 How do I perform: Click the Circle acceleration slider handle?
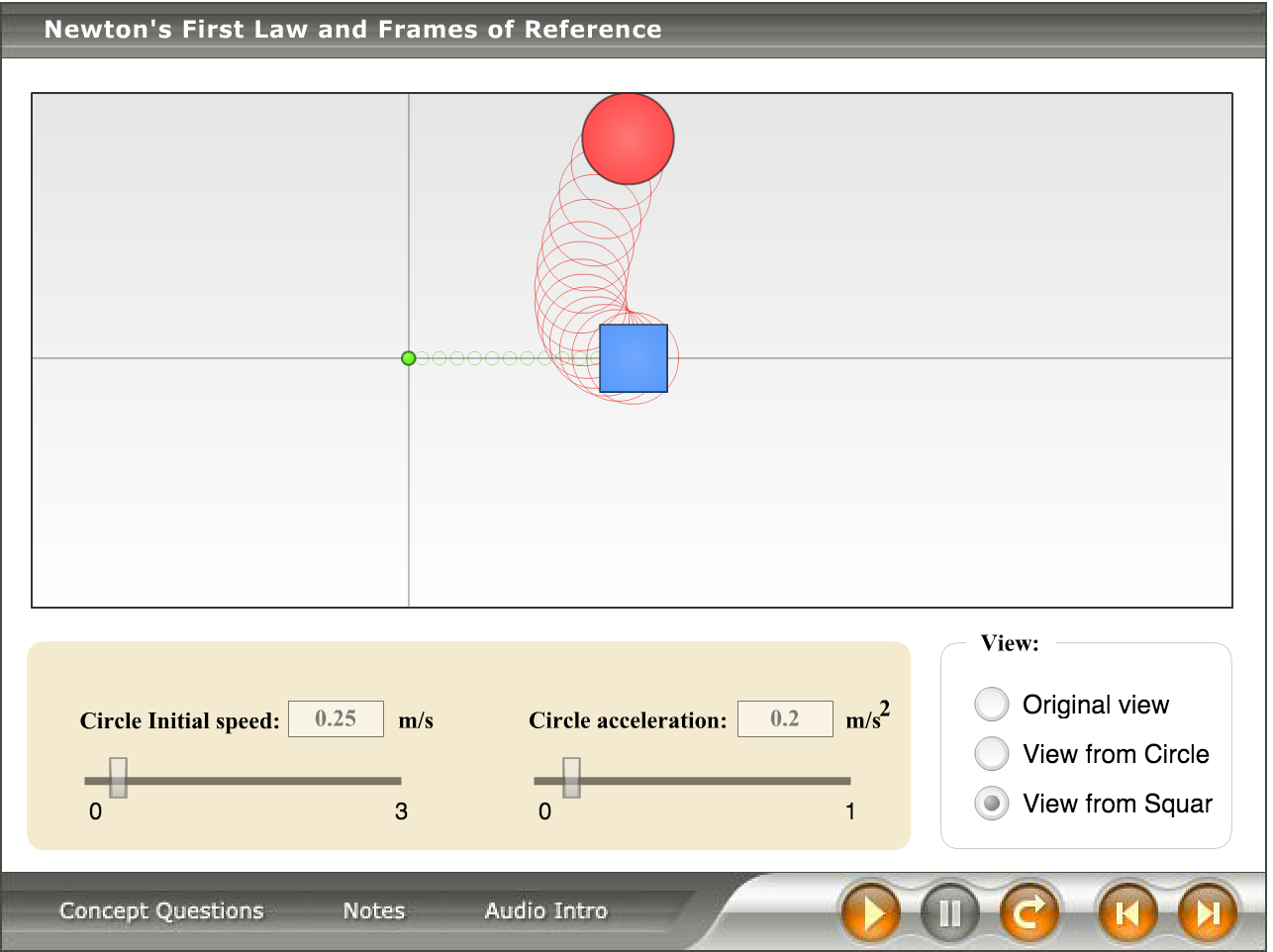tap(571, 778)
